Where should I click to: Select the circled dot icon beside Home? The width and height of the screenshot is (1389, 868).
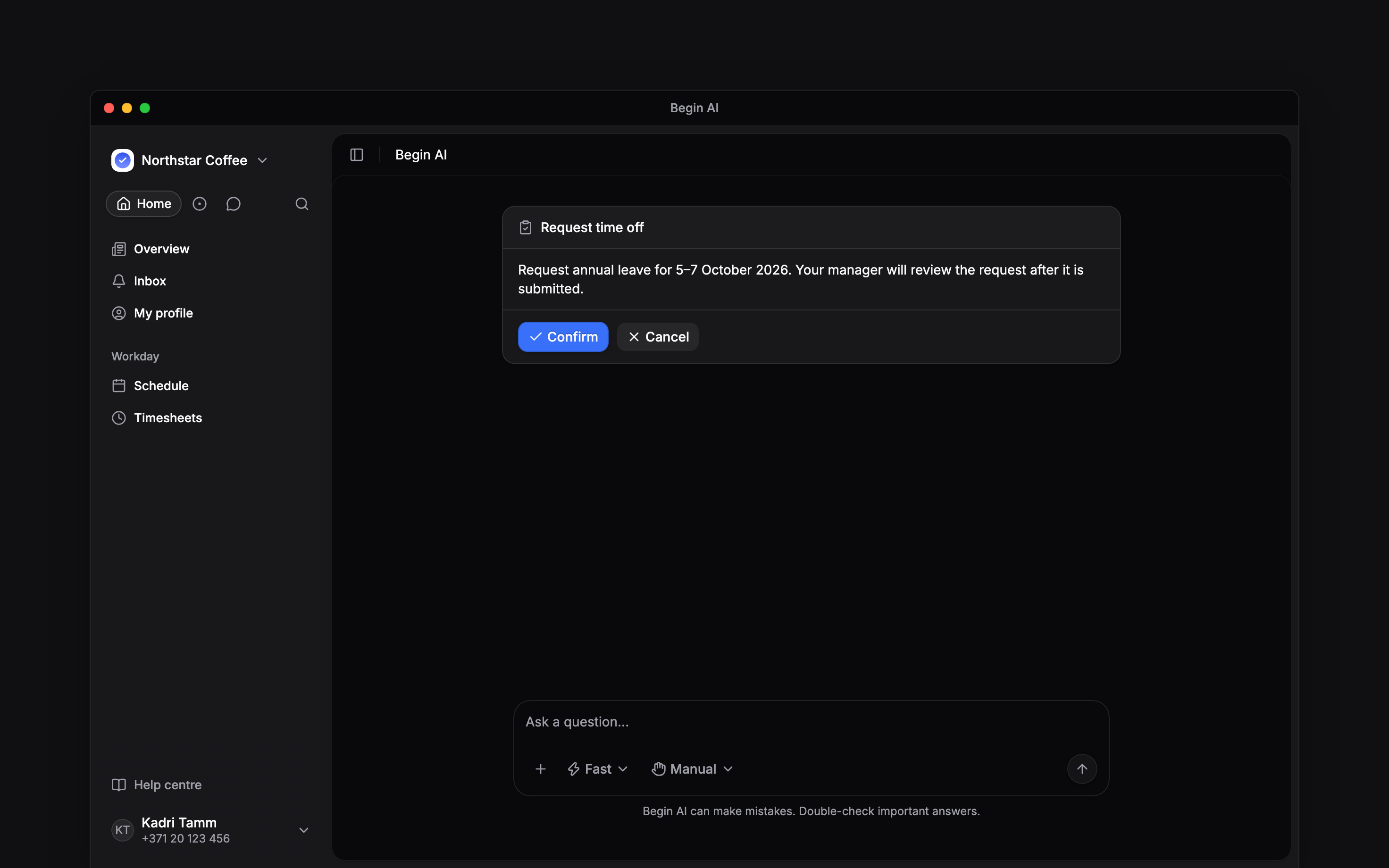[x=199, y=204]
